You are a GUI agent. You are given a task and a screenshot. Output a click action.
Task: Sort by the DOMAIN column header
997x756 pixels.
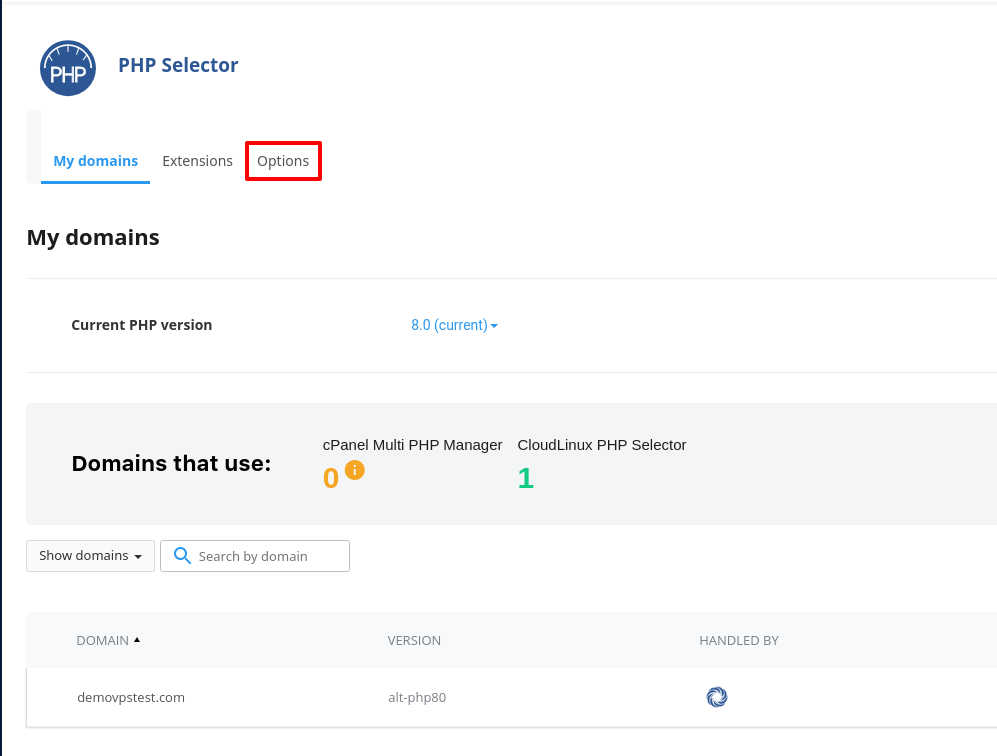102,640
